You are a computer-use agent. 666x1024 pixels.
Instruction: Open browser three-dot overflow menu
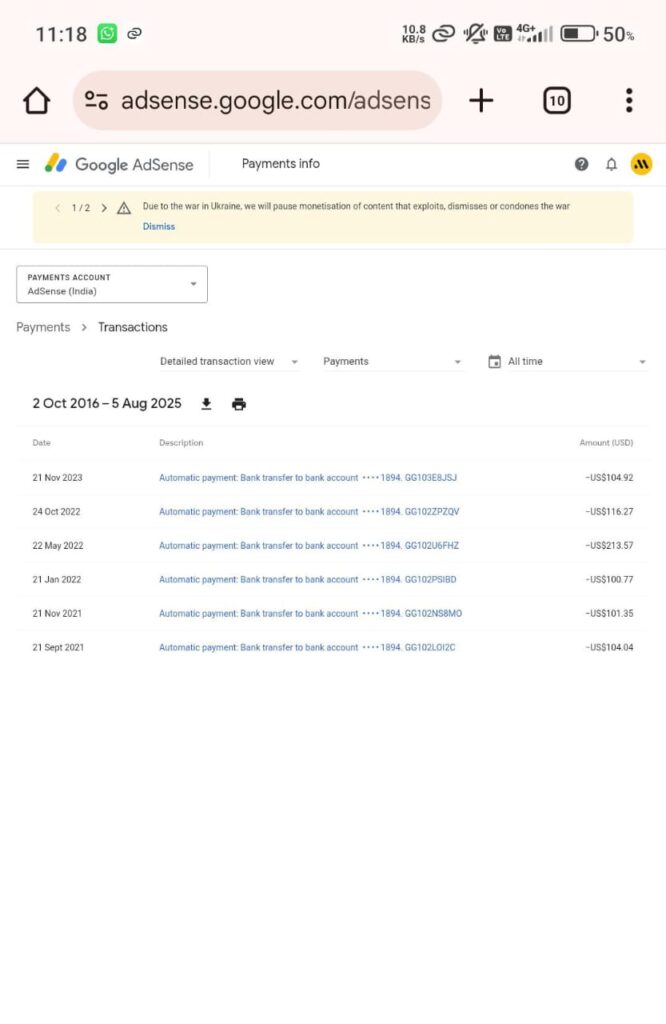[x=629, y=101]
